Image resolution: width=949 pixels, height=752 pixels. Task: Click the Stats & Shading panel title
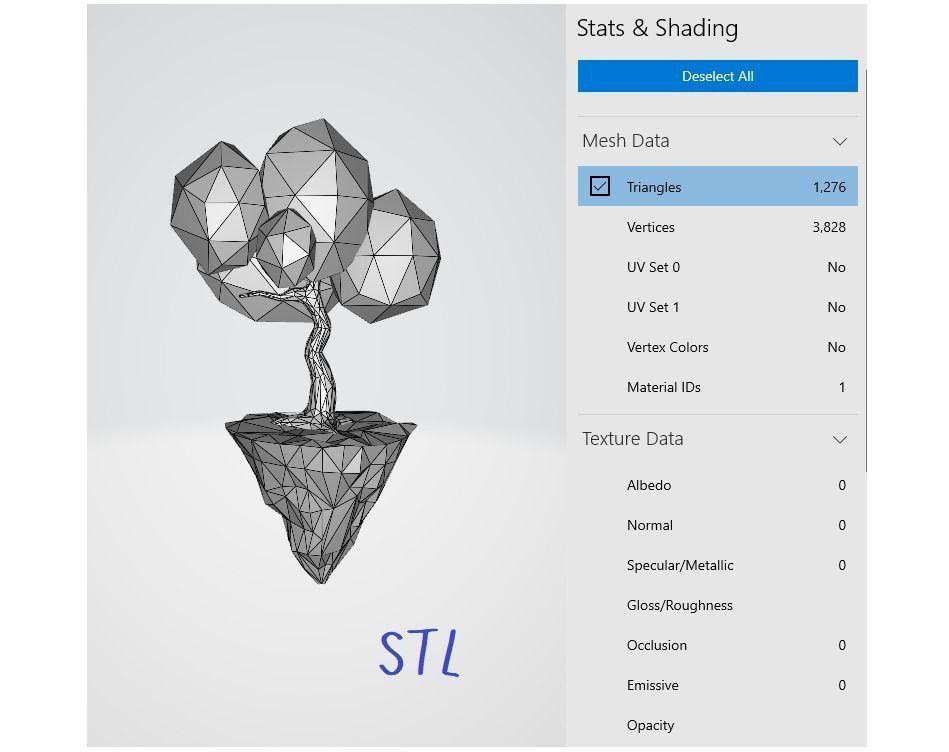pos(657,28)
